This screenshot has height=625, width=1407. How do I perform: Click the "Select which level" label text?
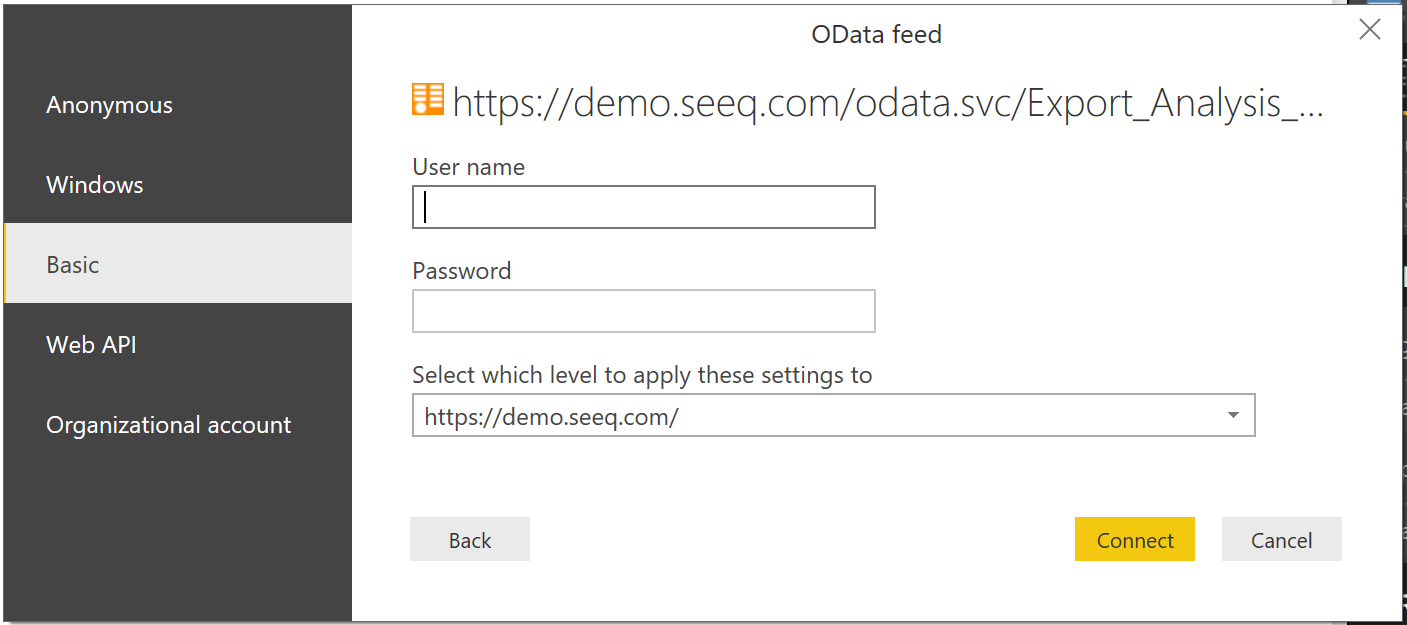642,375
